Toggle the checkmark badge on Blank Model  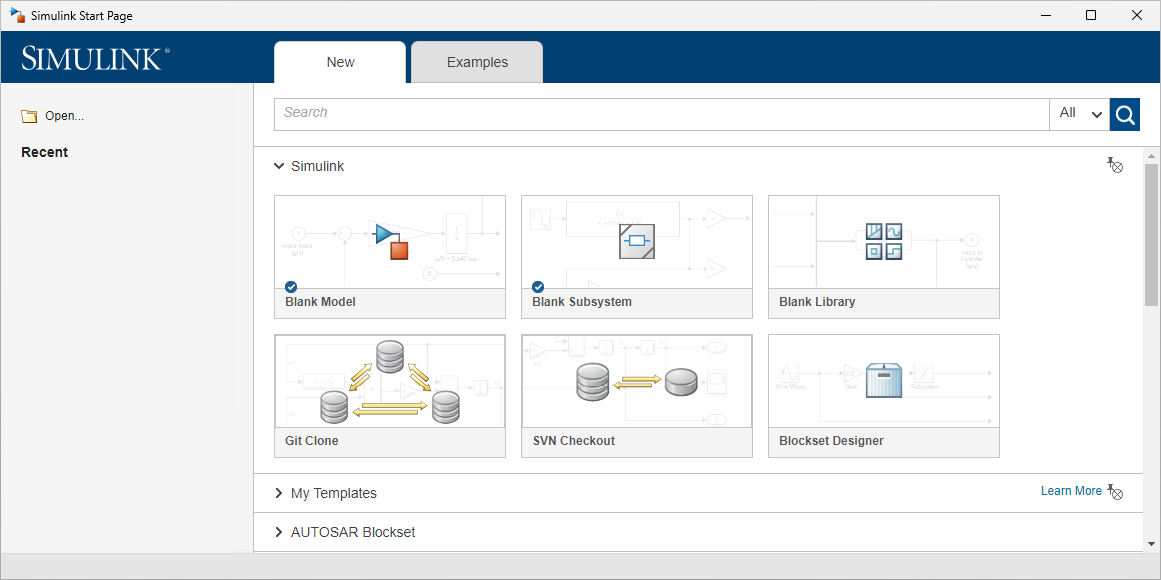(291, 287)
